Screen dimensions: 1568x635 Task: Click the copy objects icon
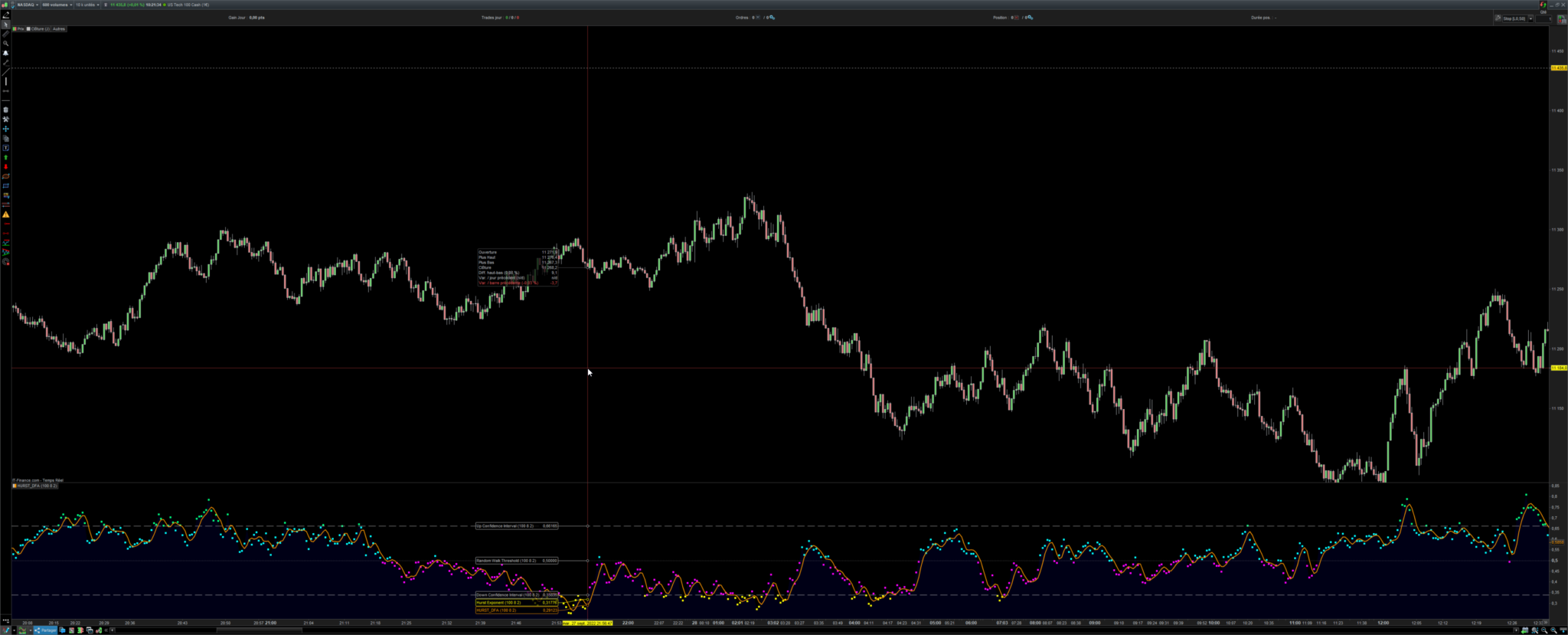tap(5, 139)
